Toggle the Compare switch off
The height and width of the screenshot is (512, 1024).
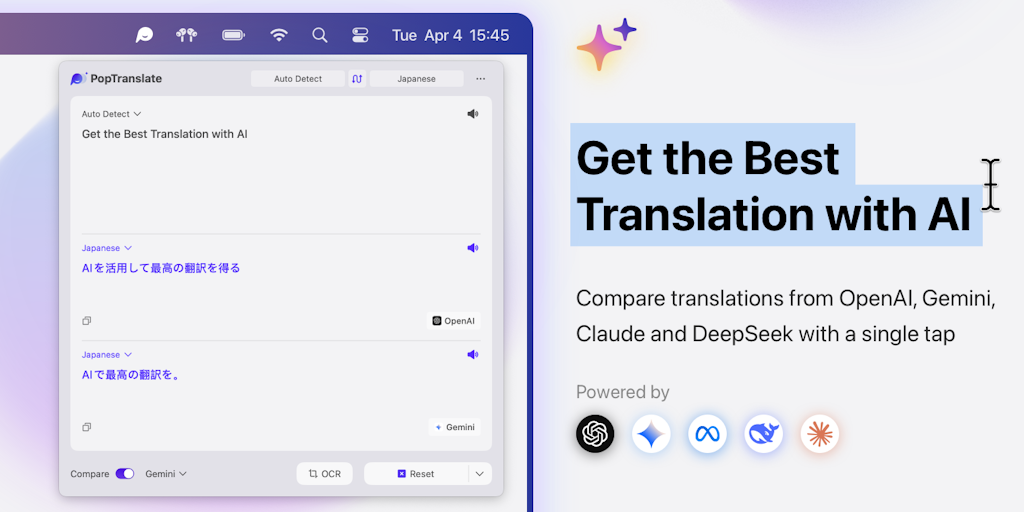(x=125, y=474)
